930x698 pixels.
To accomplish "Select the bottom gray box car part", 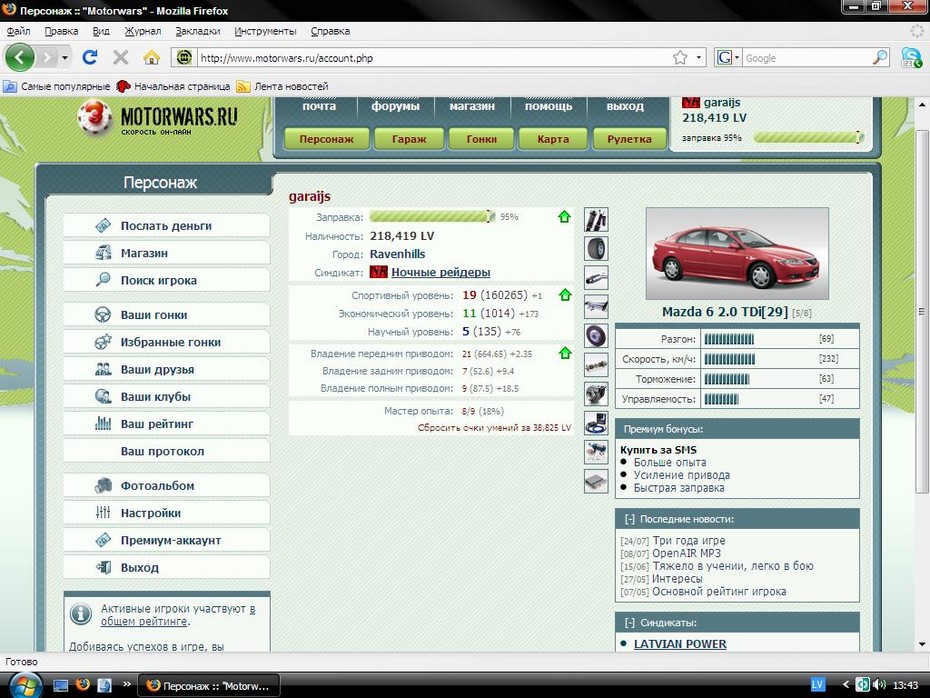I will 596,482.
